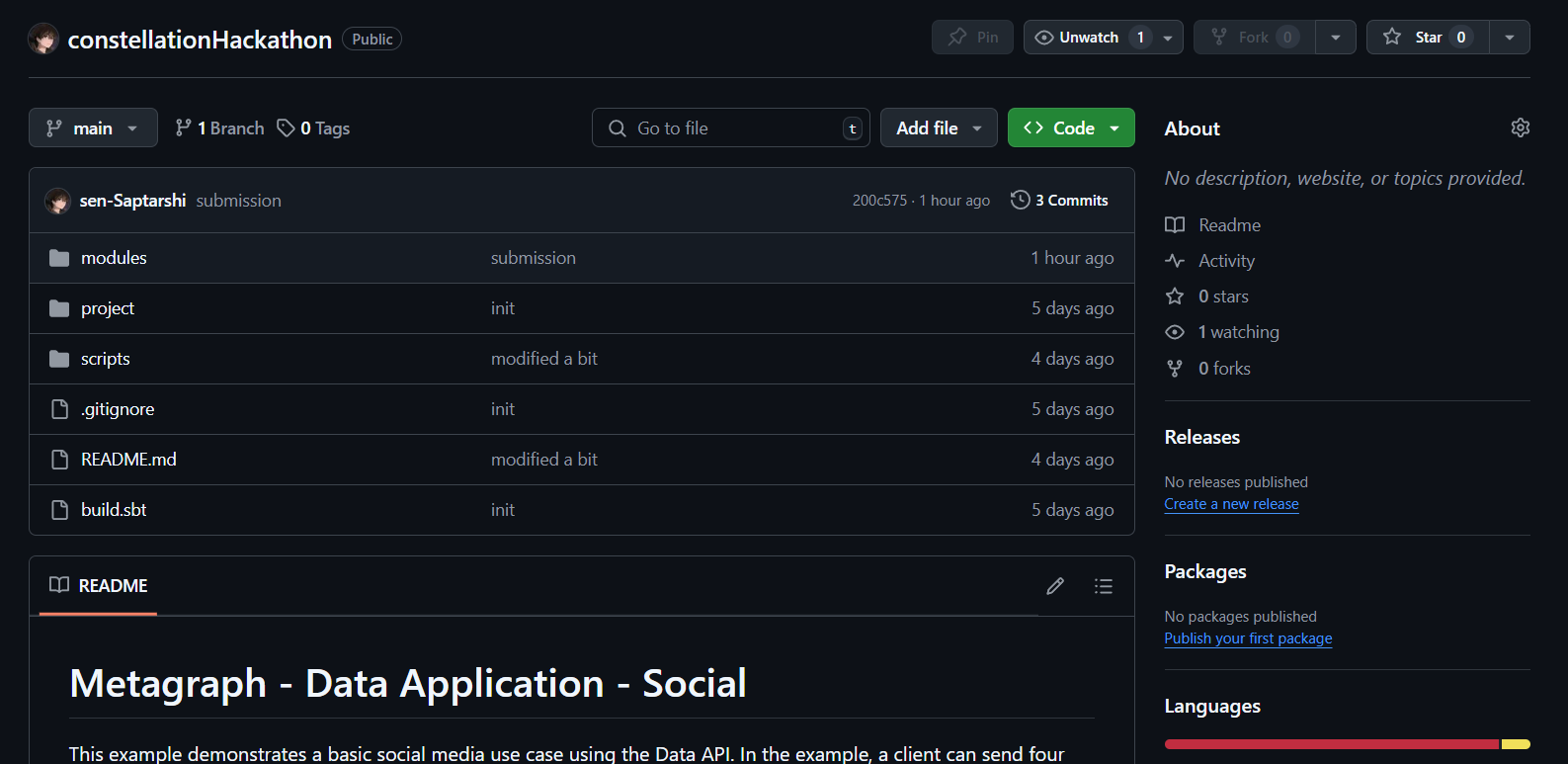1568x764 pixels.
Task: Focus the Go to file search field
Action: pos(730,127)
